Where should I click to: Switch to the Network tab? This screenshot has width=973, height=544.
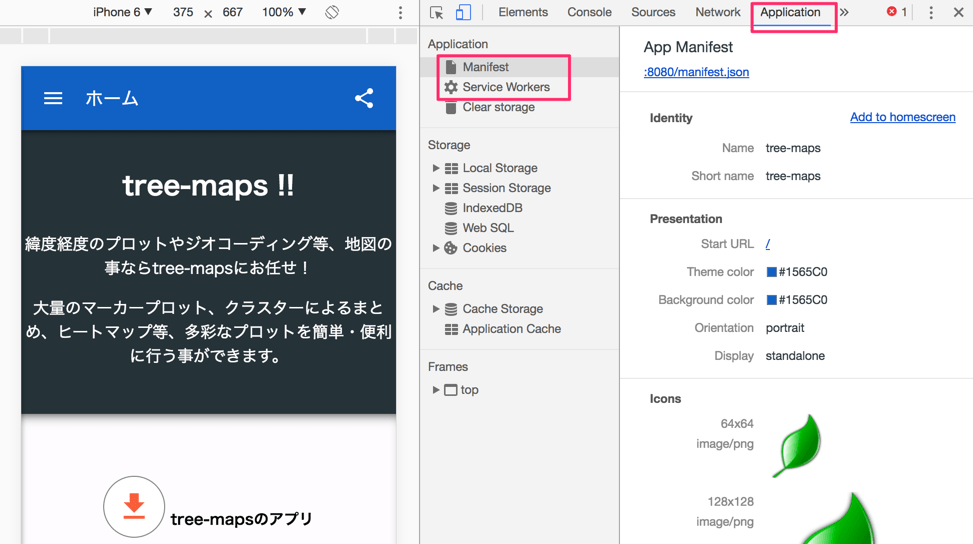718,12
